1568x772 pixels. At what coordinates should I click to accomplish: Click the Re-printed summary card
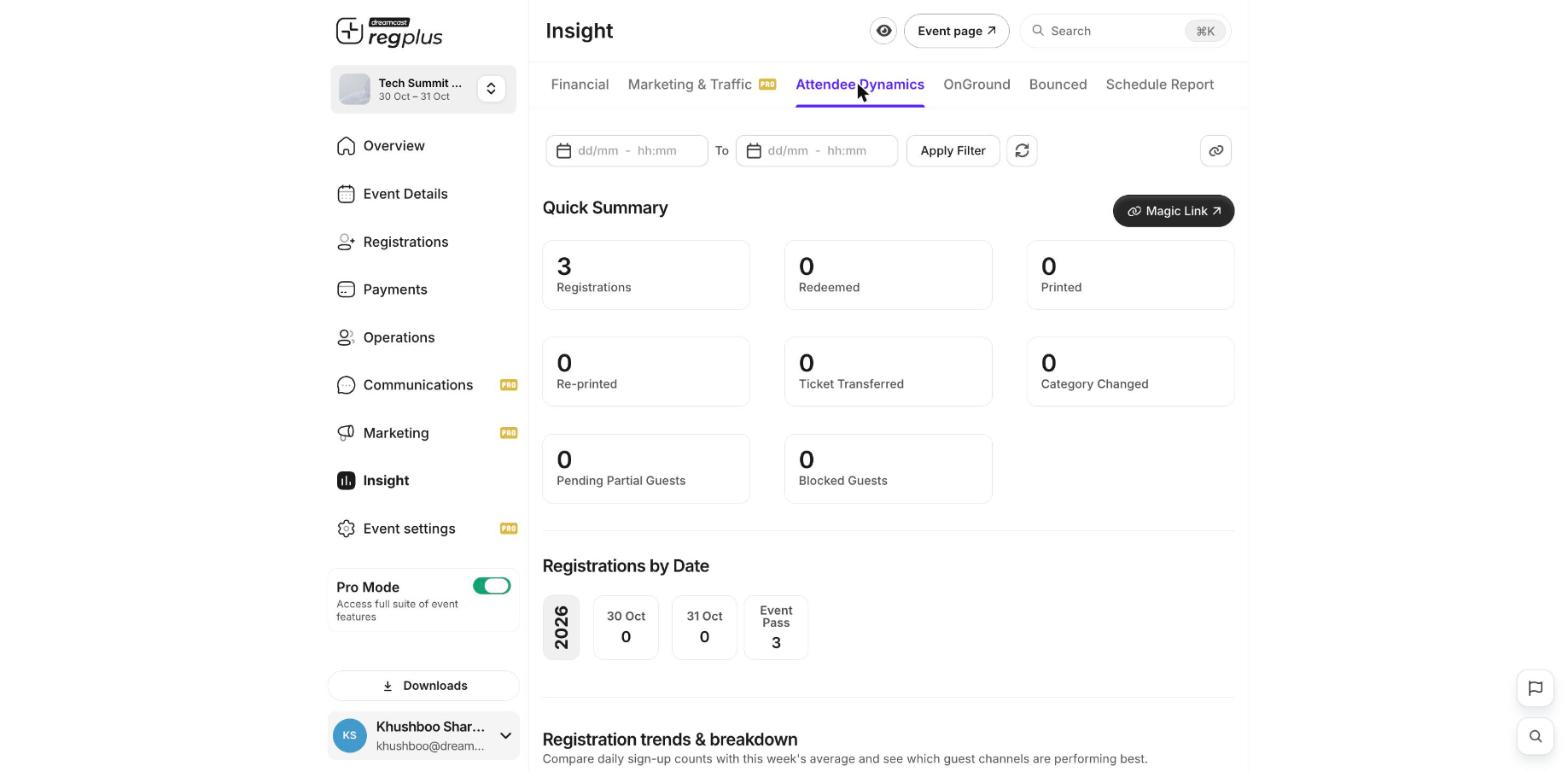(x=646, y=372)
